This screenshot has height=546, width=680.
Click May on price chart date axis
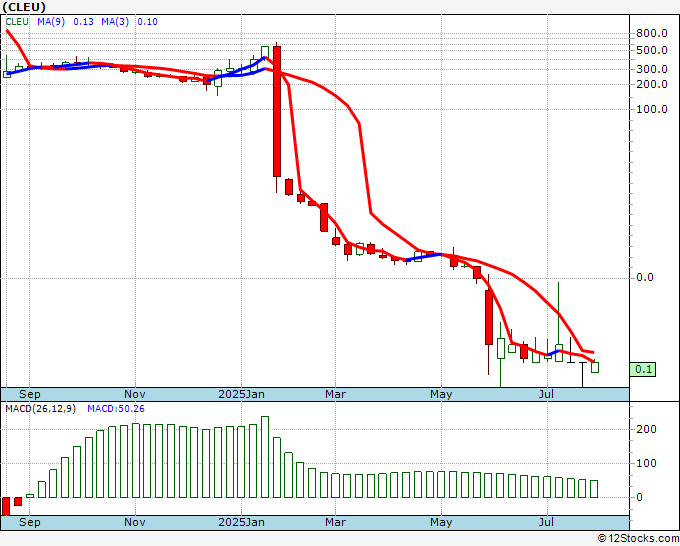click(441, 394)
